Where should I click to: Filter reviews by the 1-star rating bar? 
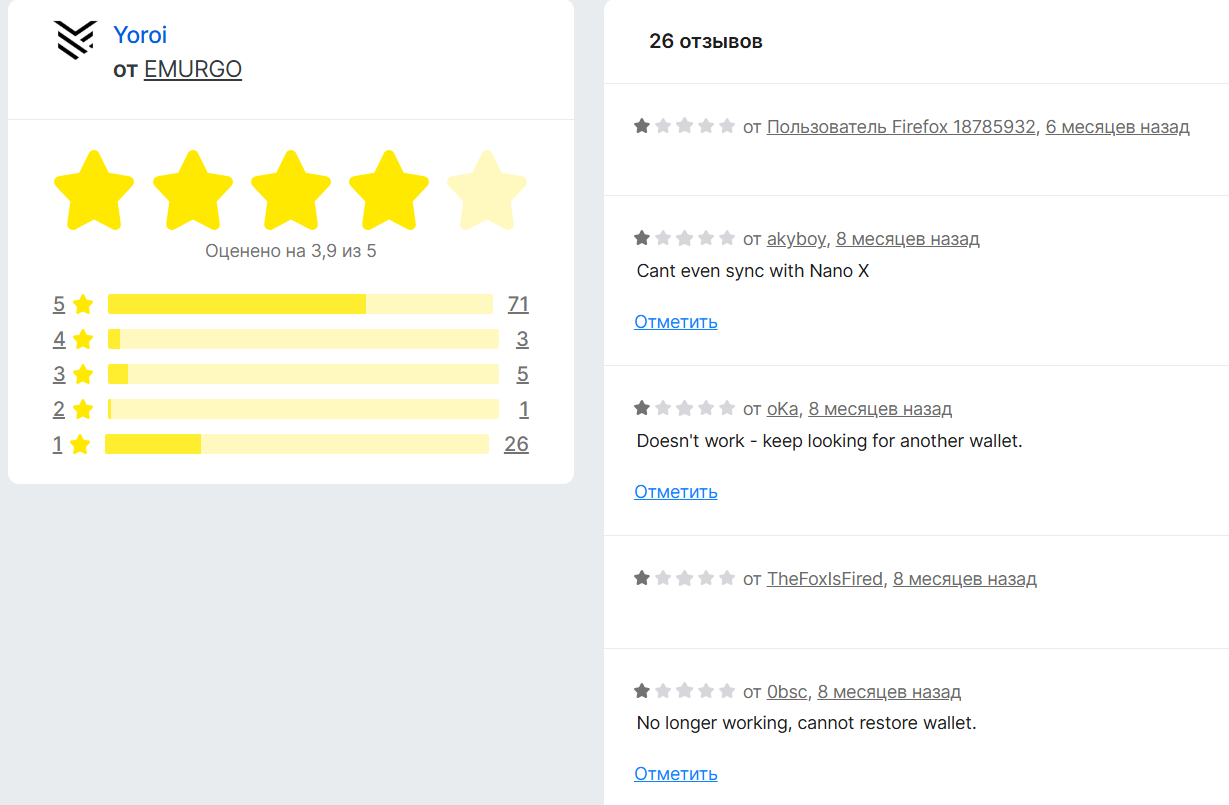[x=297, y=444]
